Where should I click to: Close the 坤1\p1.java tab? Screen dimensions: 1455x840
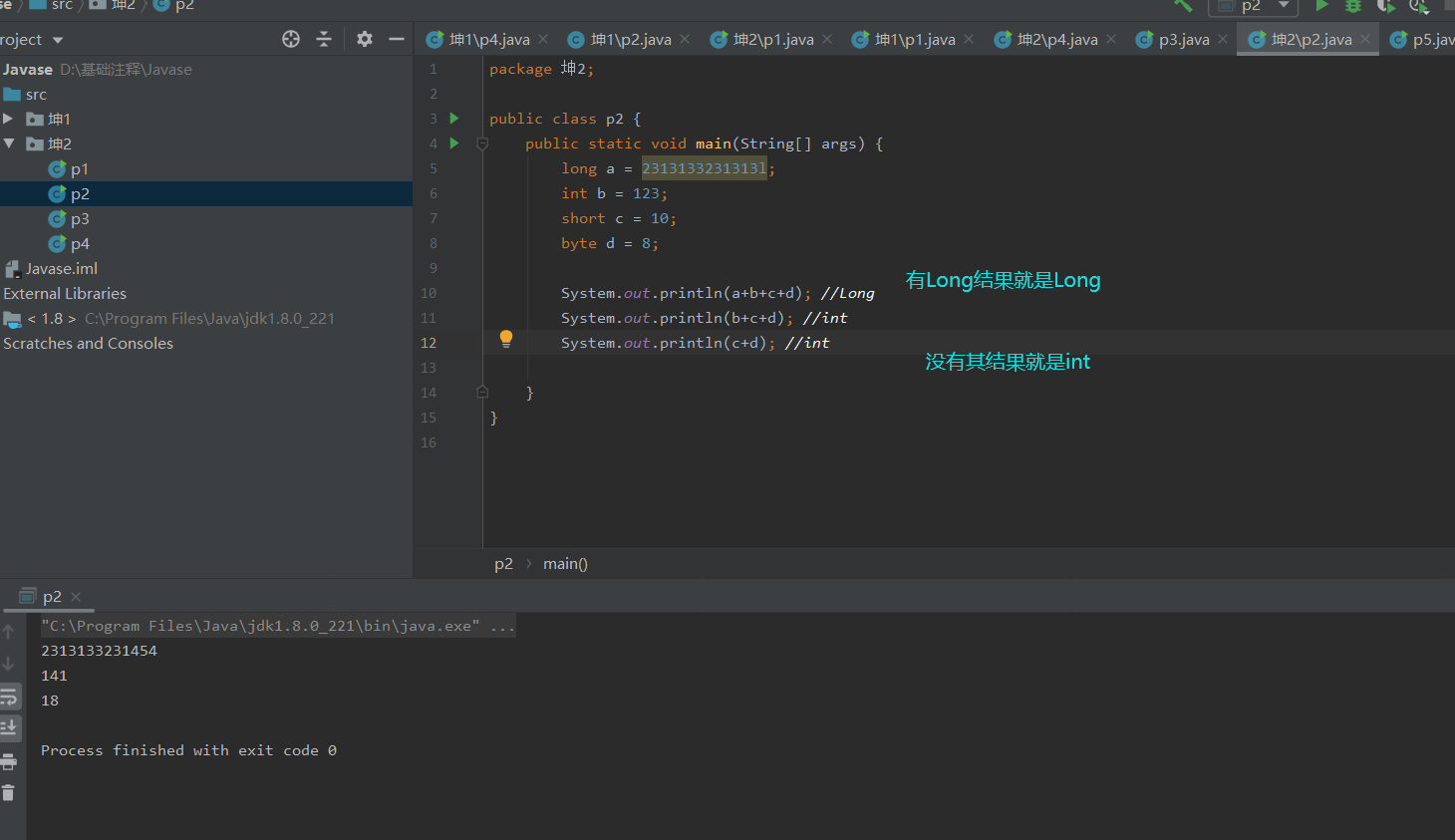tap(969, 39)
